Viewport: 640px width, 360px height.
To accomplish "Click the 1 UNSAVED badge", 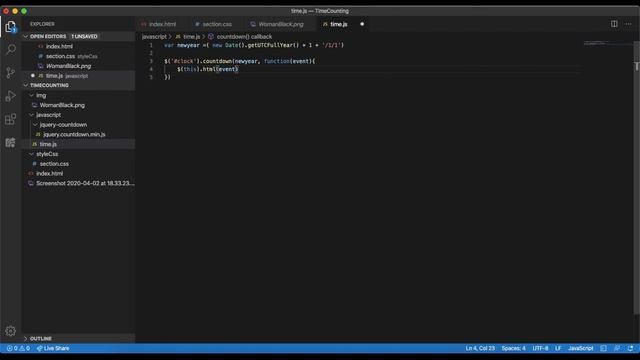I will coord(84,36).
